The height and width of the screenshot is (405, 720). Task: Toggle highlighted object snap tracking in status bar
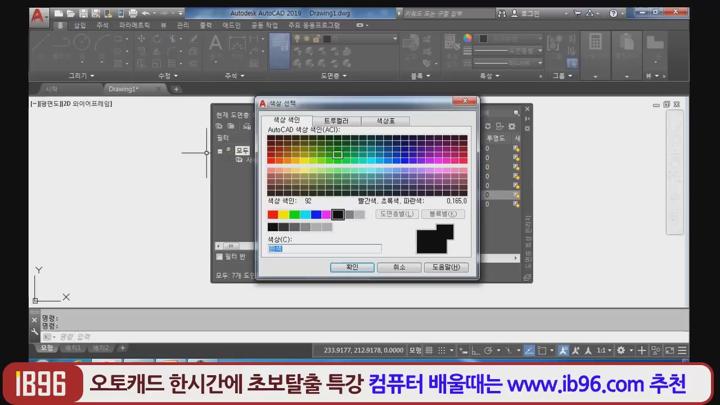pos(529,350)
